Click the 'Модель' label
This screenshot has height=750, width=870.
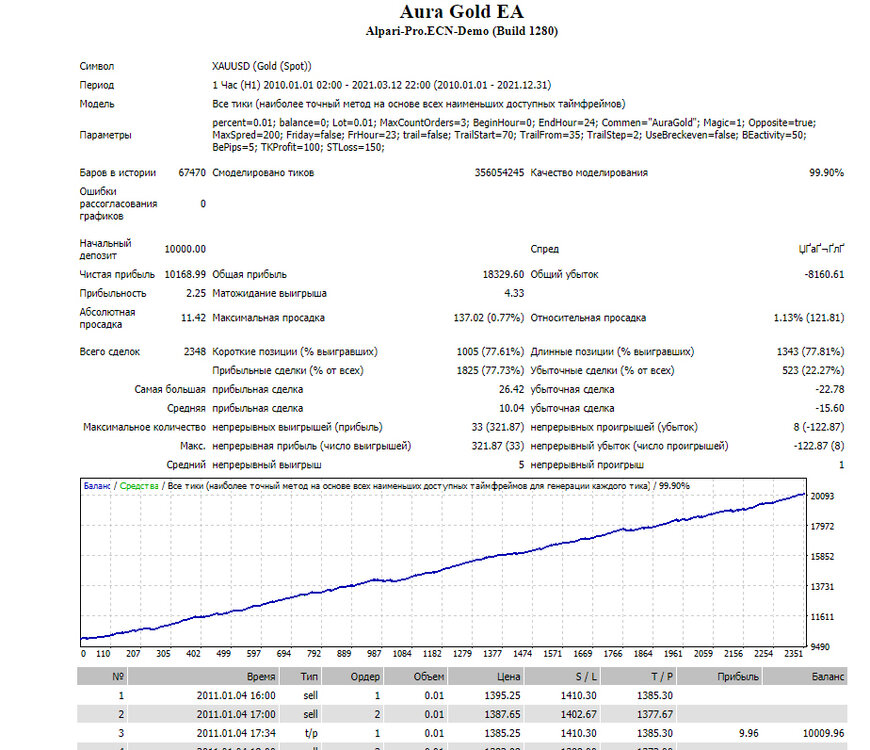[x=97, y=104]
